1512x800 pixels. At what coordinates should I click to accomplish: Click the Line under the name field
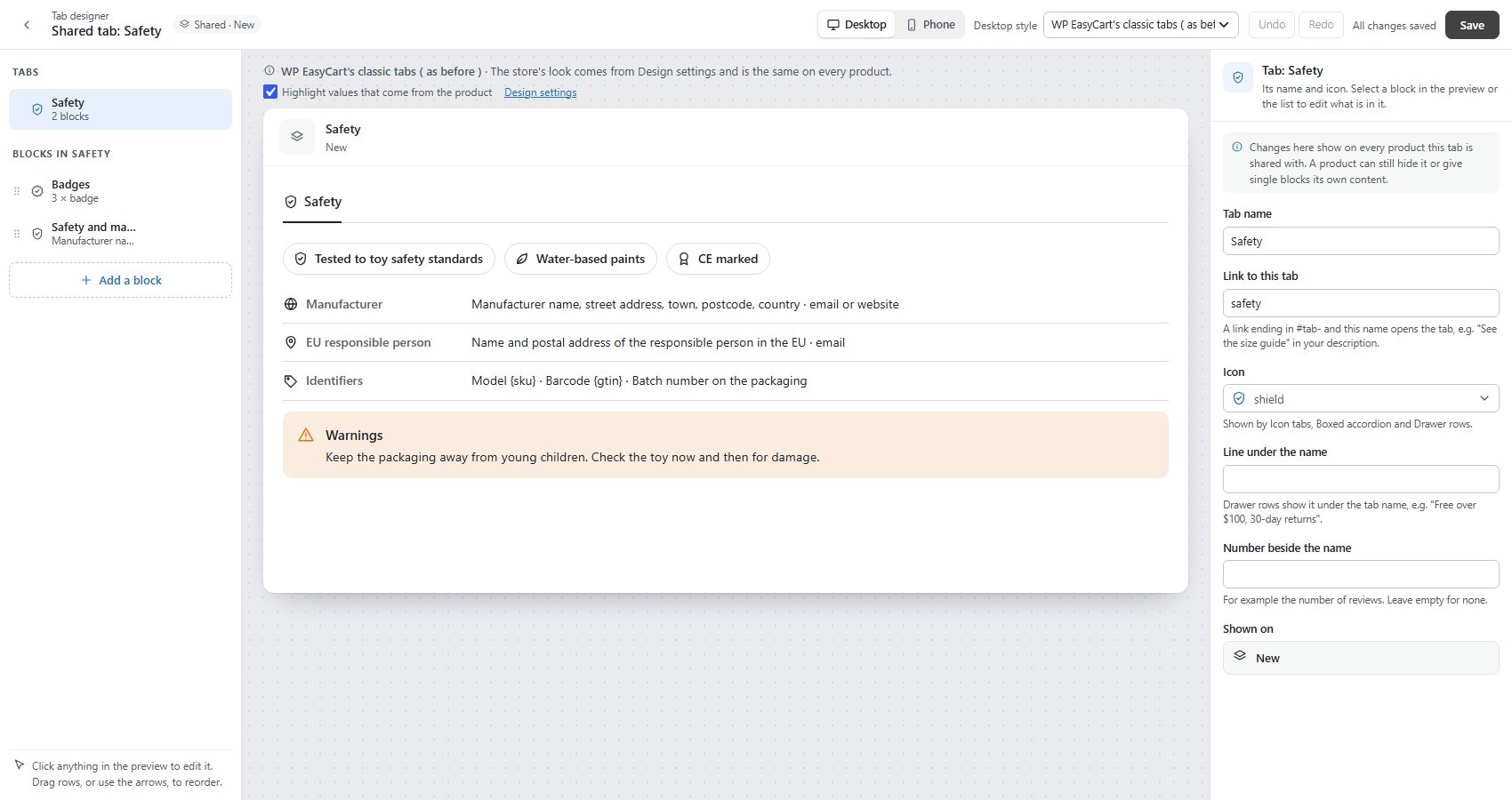1361,479
